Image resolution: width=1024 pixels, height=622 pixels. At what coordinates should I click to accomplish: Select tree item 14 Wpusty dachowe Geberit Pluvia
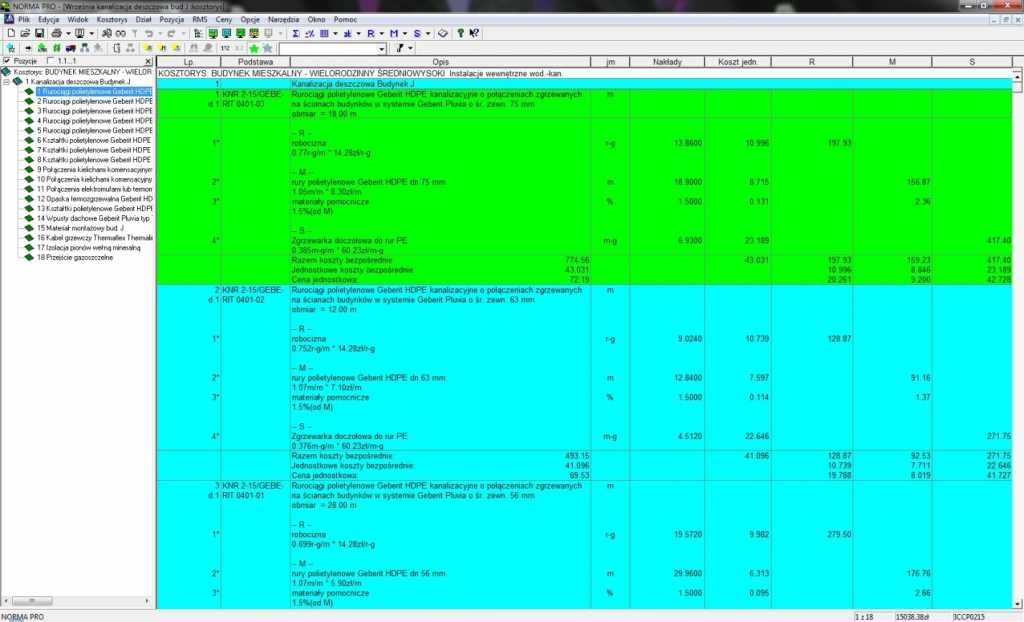(93, 218)
